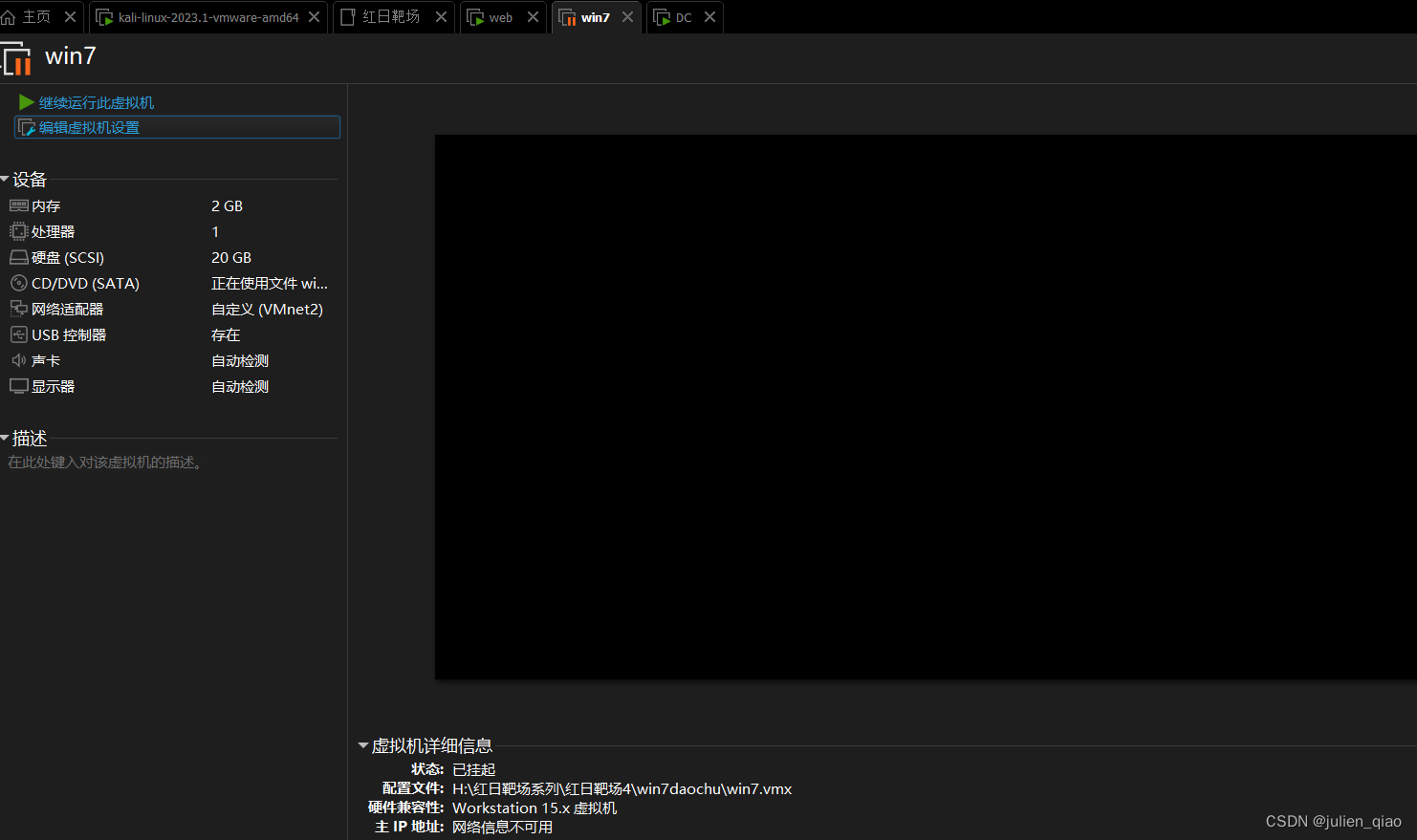
Task: Click USB value 存在
Action: tap(226, 334)
